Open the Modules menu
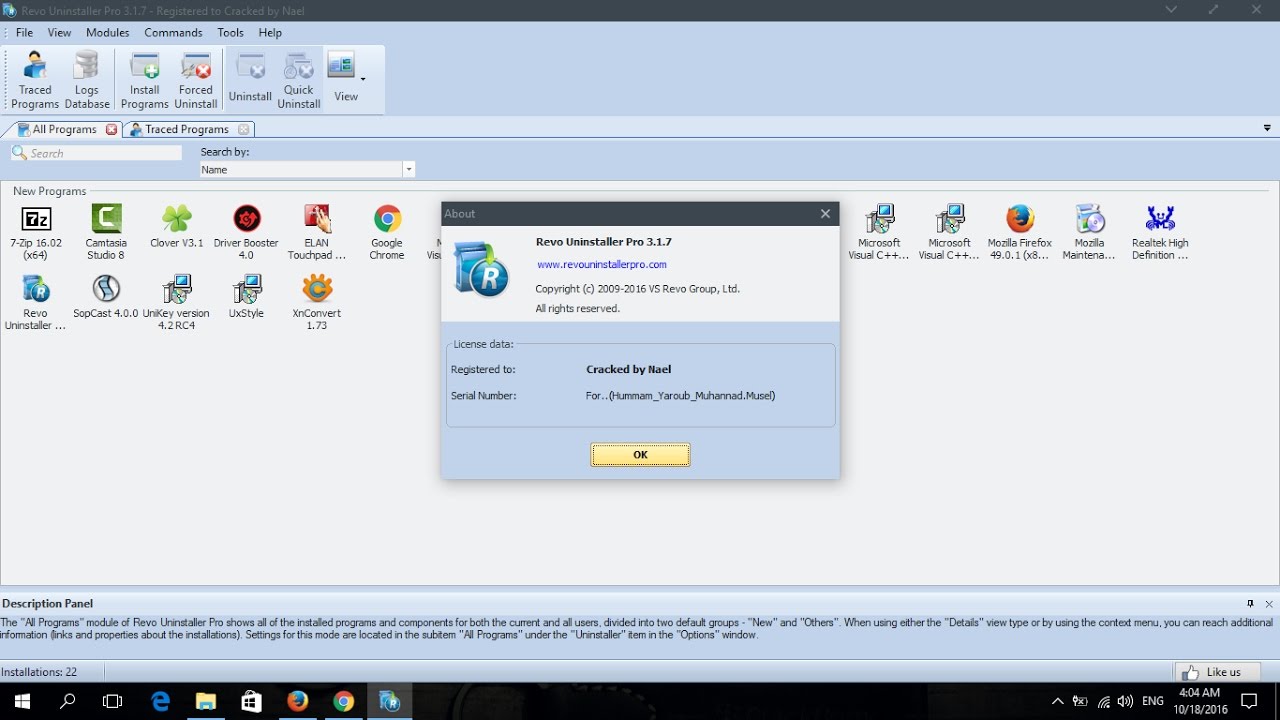 click(x=108, y=33)
